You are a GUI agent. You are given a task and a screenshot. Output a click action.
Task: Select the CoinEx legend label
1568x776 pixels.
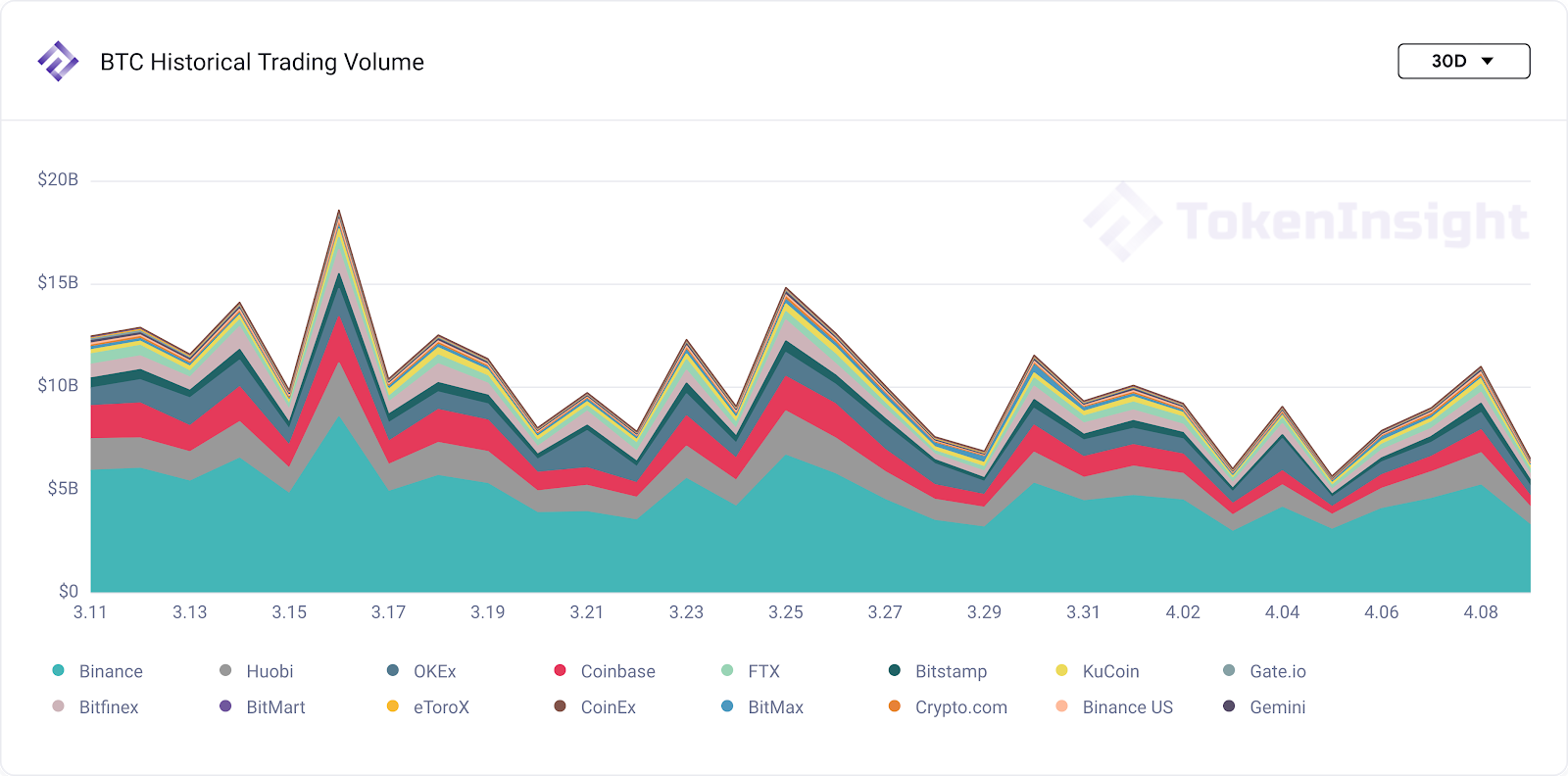(609, 707)
